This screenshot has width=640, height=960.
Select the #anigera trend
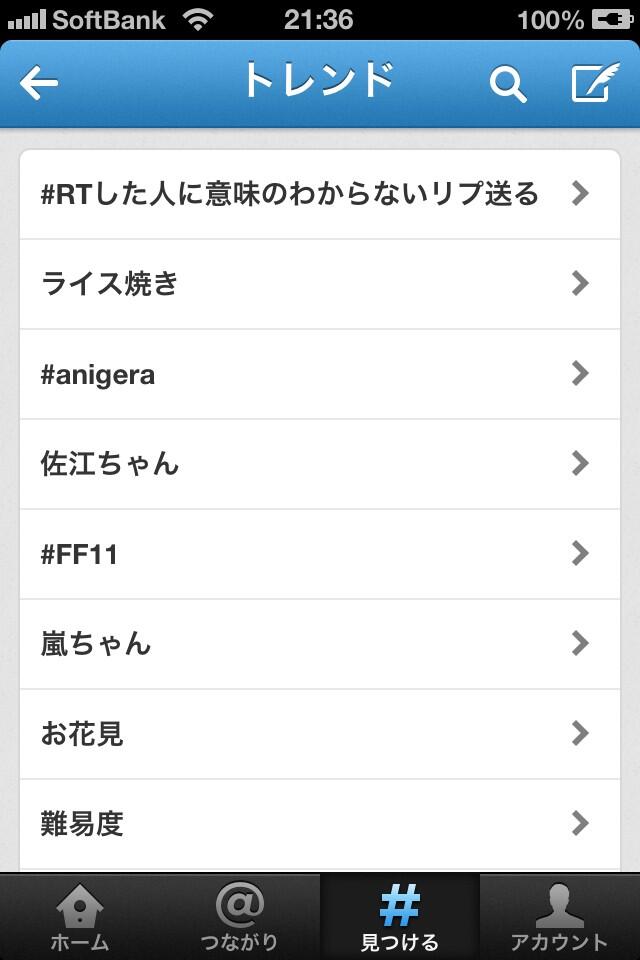320,374
